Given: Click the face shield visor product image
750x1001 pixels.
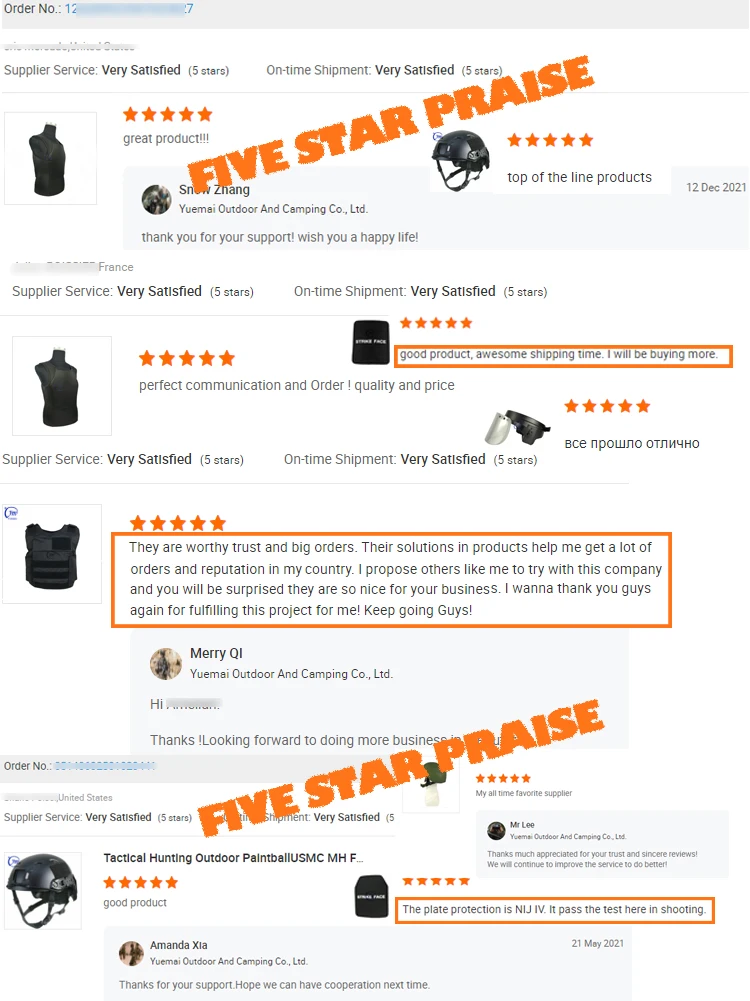Looking at the screenshot, I should pos(517,428).
